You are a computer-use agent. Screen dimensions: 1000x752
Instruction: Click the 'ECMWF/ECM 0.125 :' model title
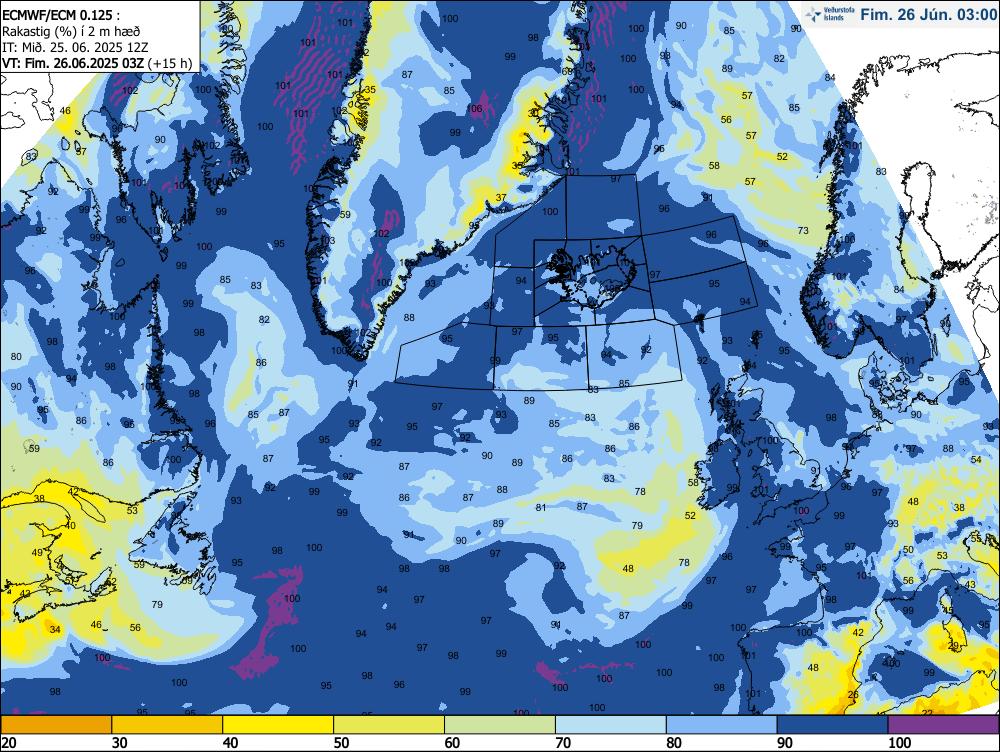click(x=60, y=15)
